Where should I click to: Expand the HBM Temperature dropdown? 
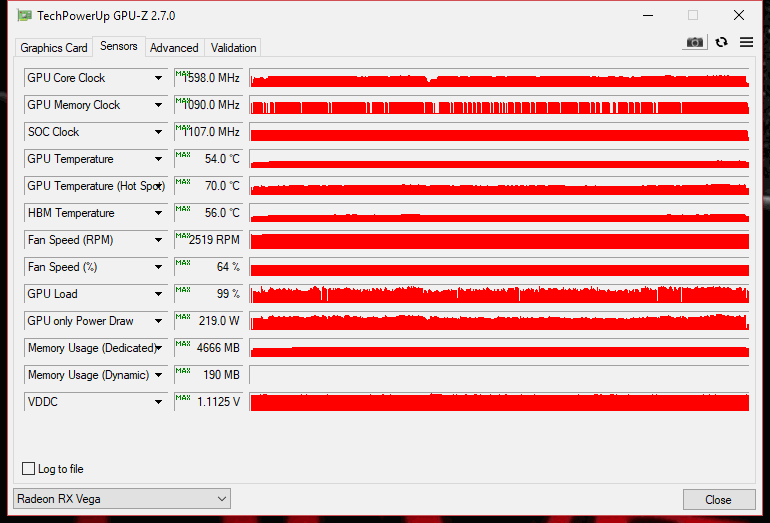pos(158,213)
